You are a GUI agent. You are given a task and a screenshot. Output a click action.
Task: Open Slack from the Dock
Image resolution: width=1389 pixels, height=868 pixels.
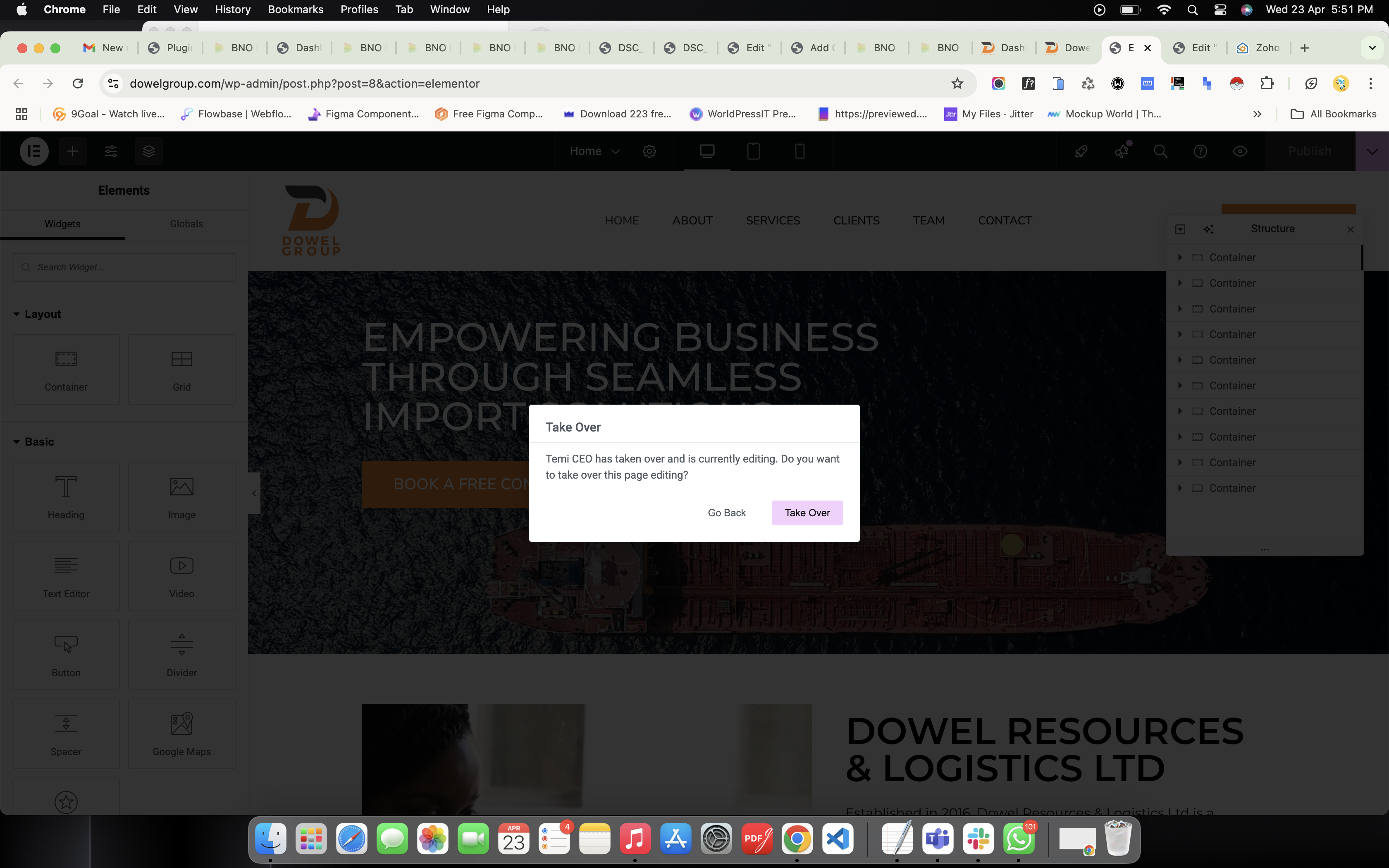point(978,839)
